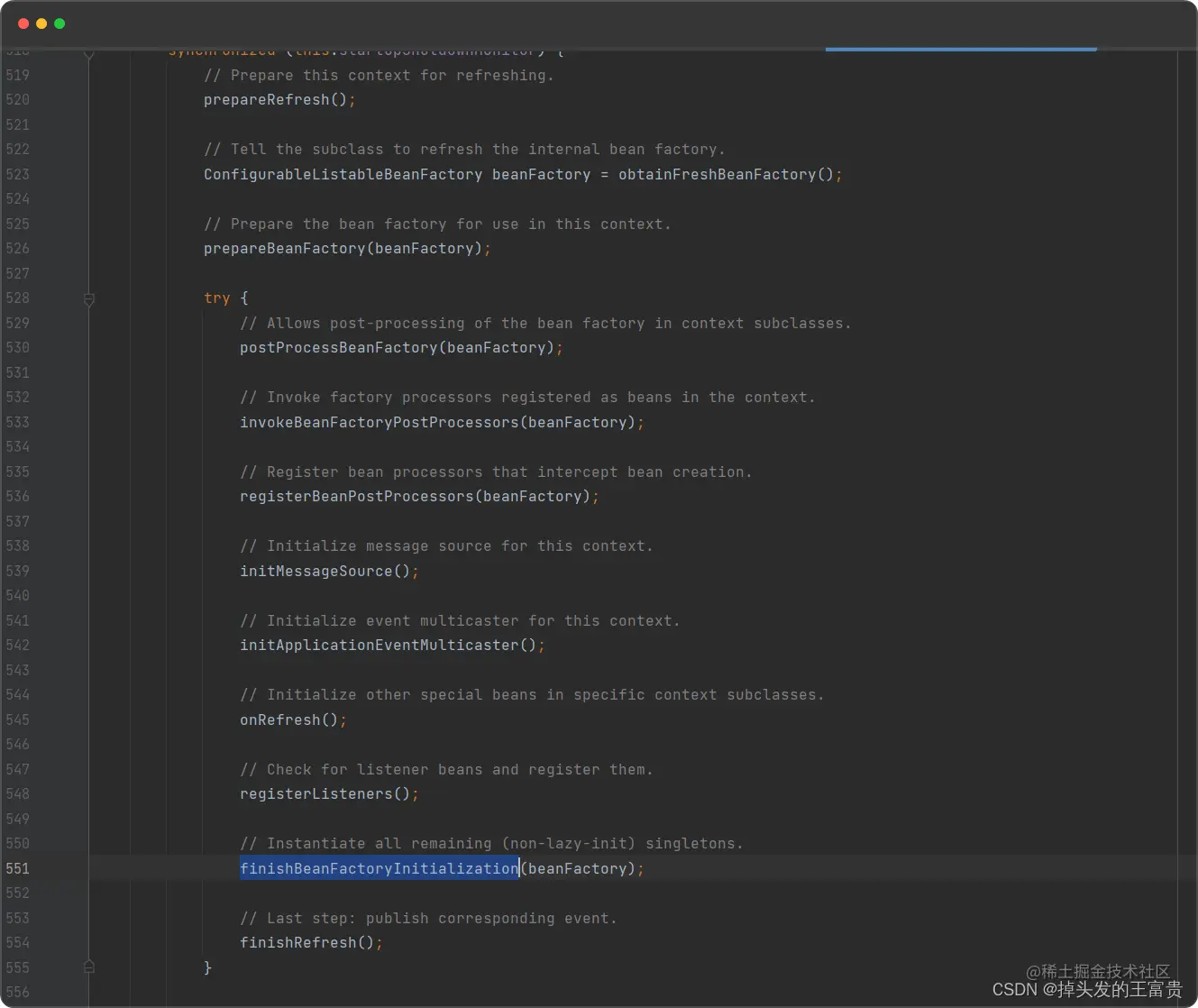Click the comment 'Invoke factory processors registered as beans'
The image size is (1198, 1008).
(x=527, y=398)
